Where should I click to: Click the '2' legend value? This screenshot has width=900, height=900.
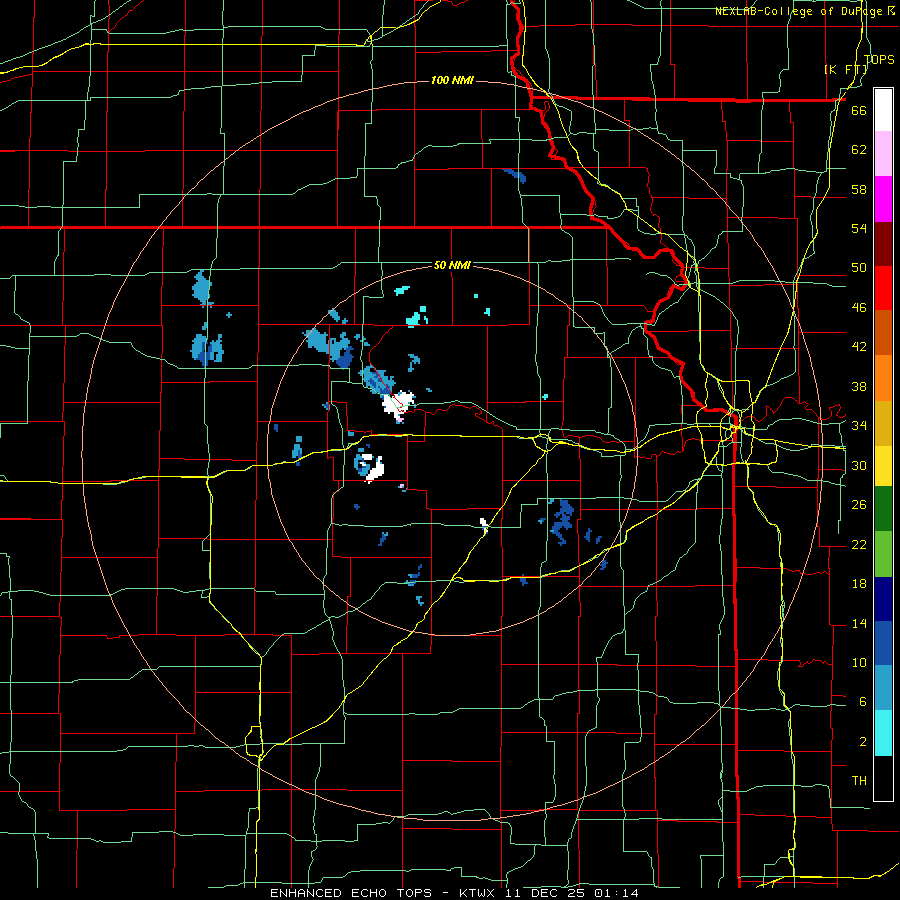click(863, 742)
